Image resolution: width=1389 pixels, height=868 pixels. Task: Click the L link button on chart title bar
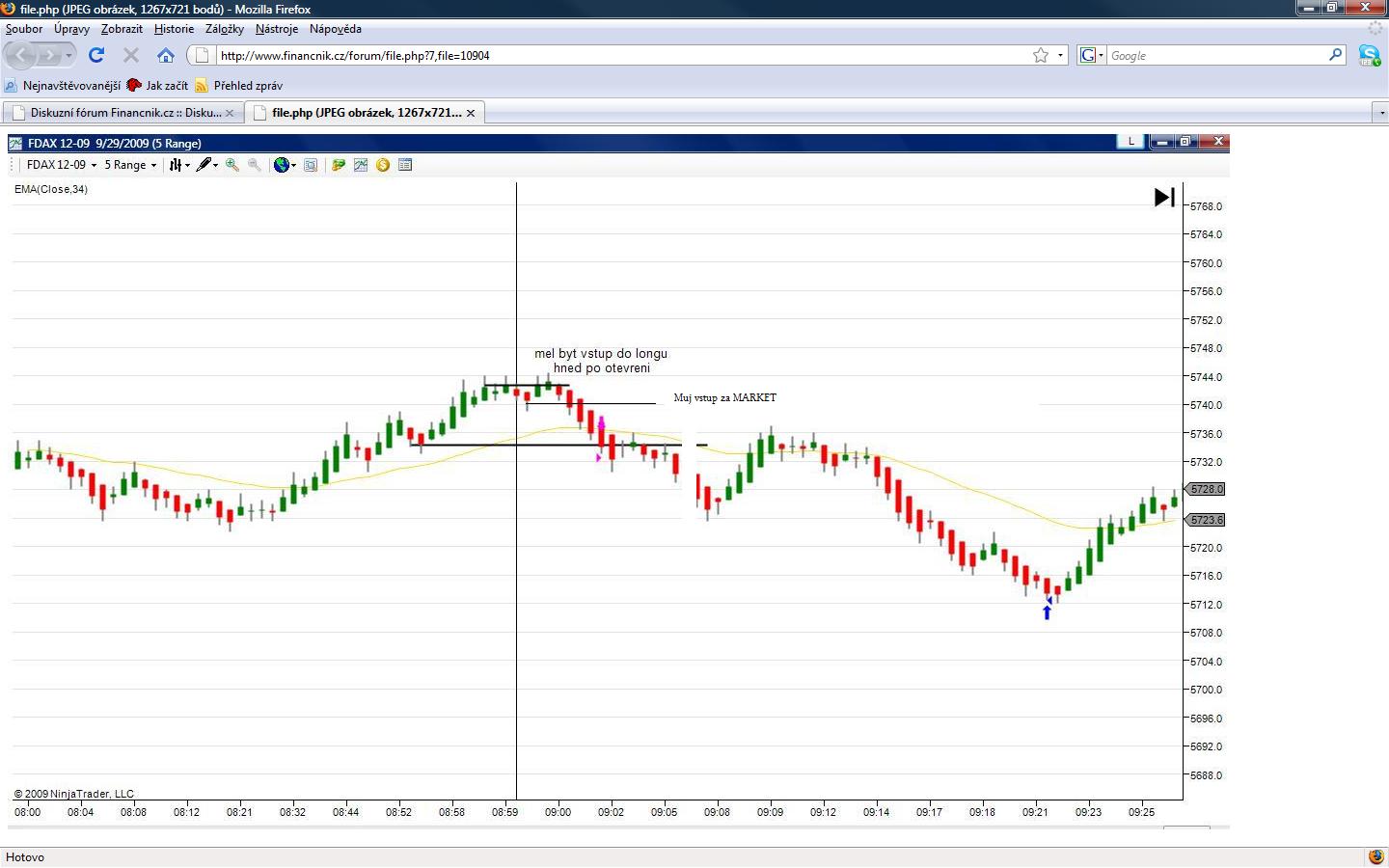[1130, 142]
